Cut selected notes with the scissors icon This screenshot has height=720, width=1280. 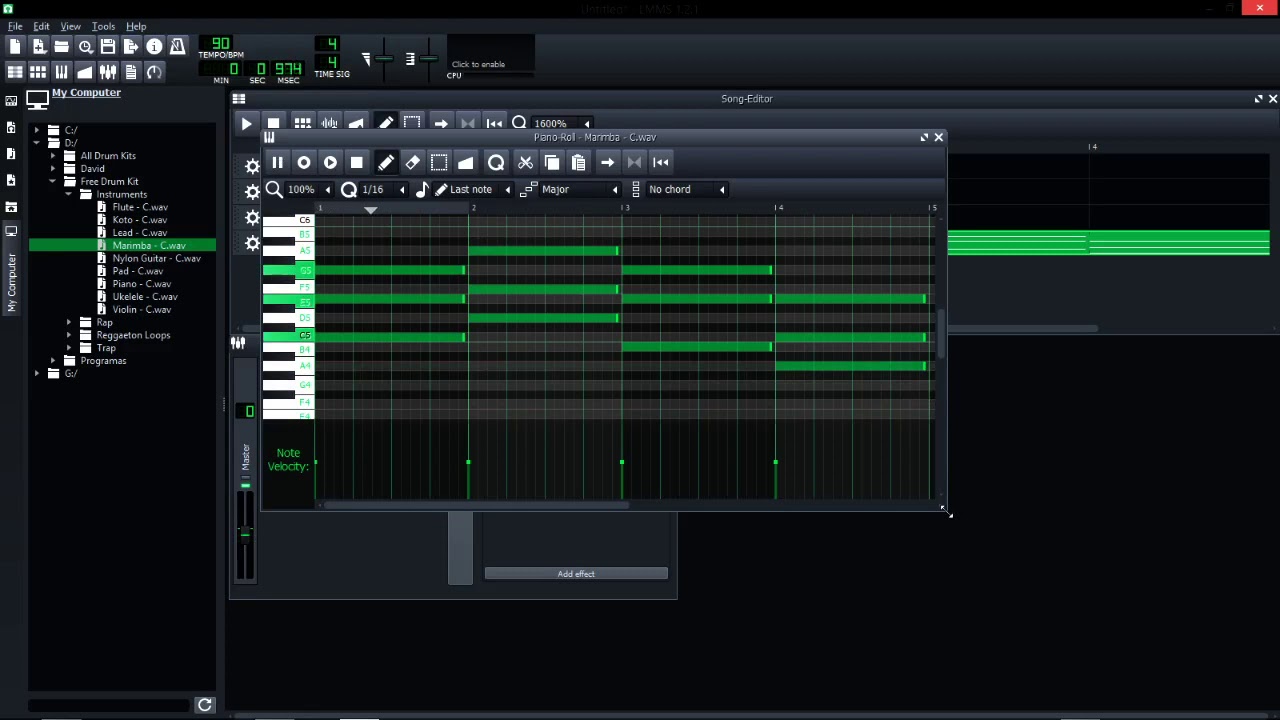pyautogui.click(x=525, y=162)
